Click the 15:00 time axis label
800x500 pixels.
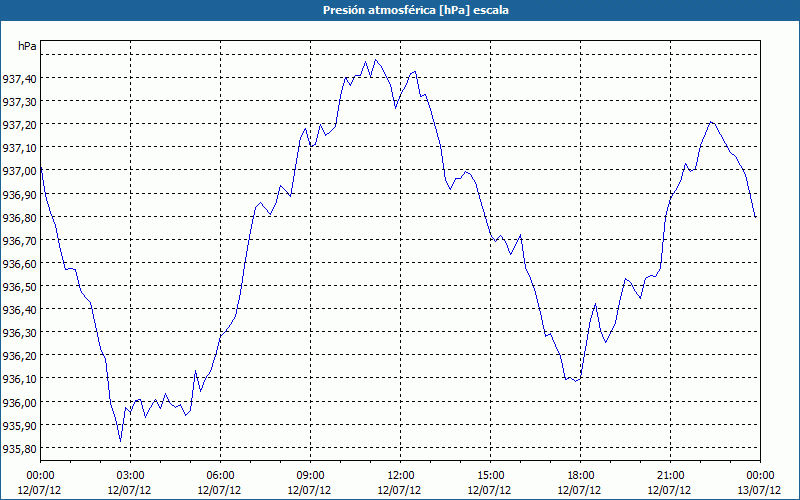click(x=490, y=476)
